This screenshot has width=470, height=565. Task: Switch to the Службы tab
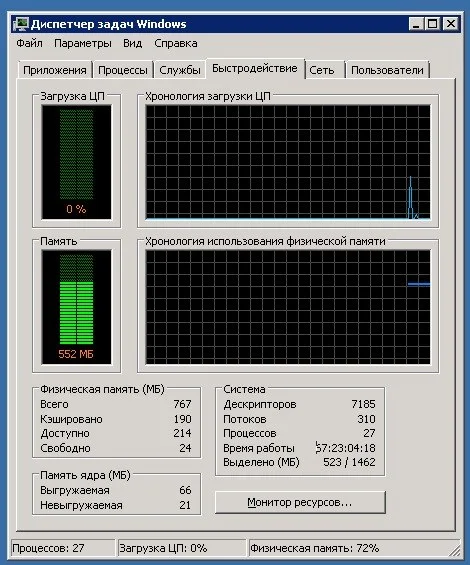pyautogui.click(x=179, y=70)
